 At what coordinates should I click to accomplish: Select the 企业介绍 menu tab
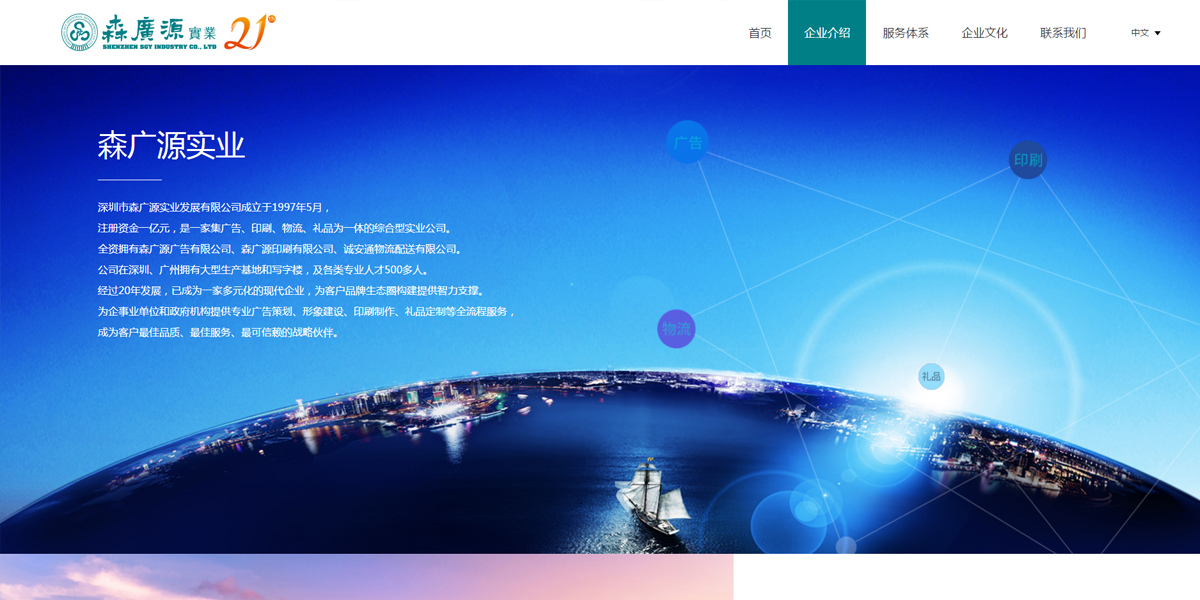pos(827,33)
